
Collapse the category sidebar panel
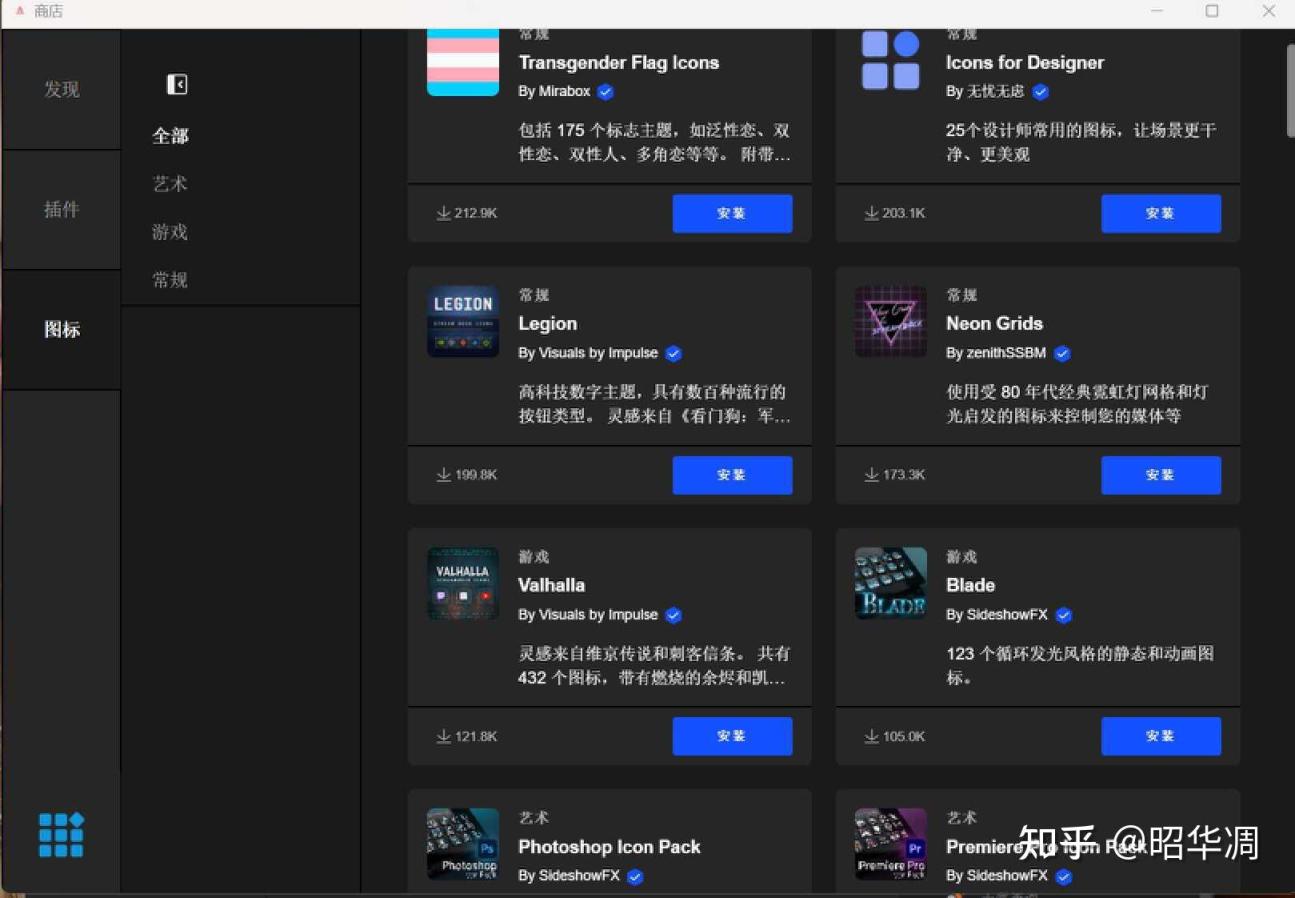click(x=177, y=84)
